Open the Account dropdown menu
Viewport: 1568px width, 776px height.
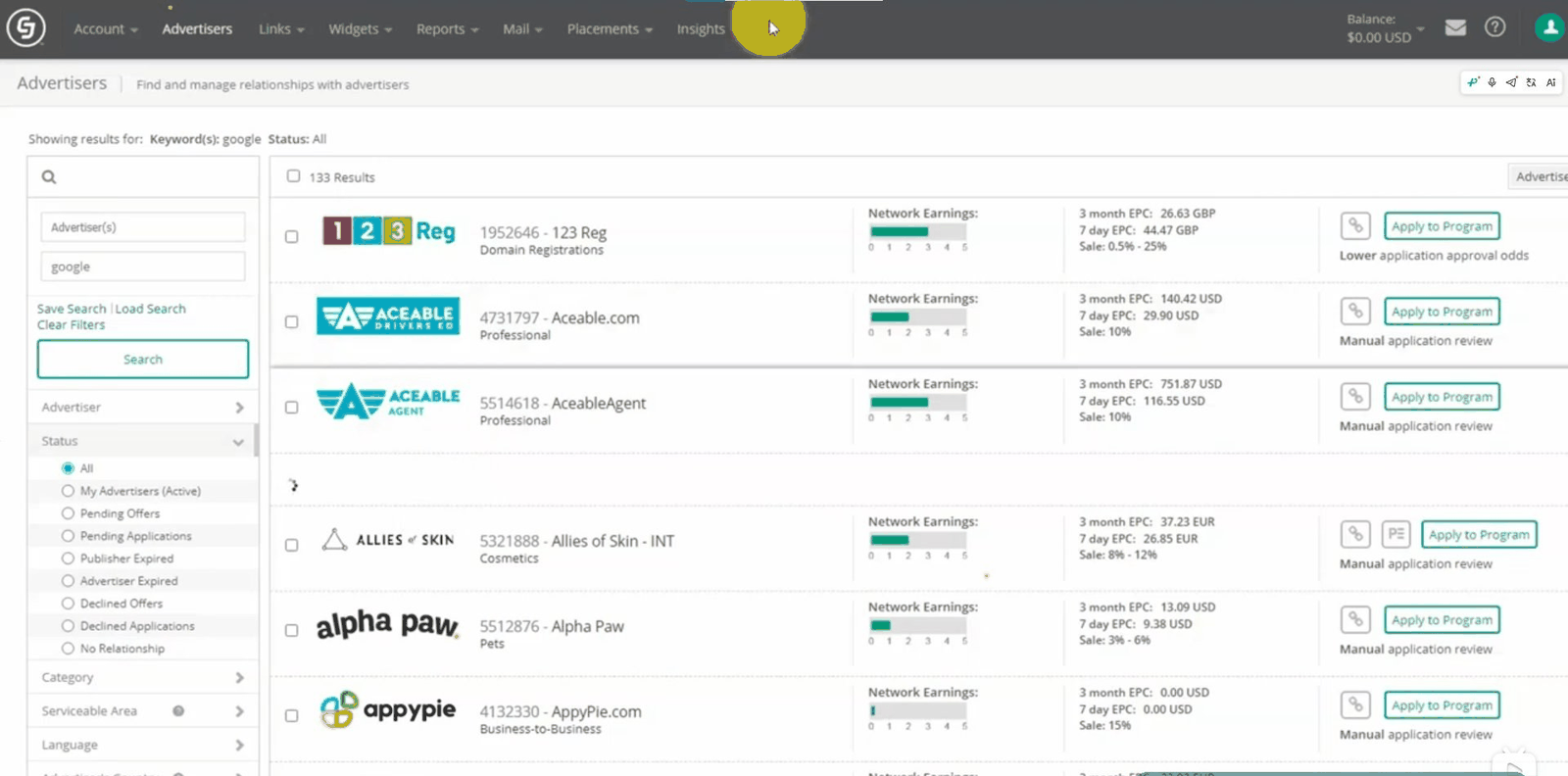[x=106, y=29]
